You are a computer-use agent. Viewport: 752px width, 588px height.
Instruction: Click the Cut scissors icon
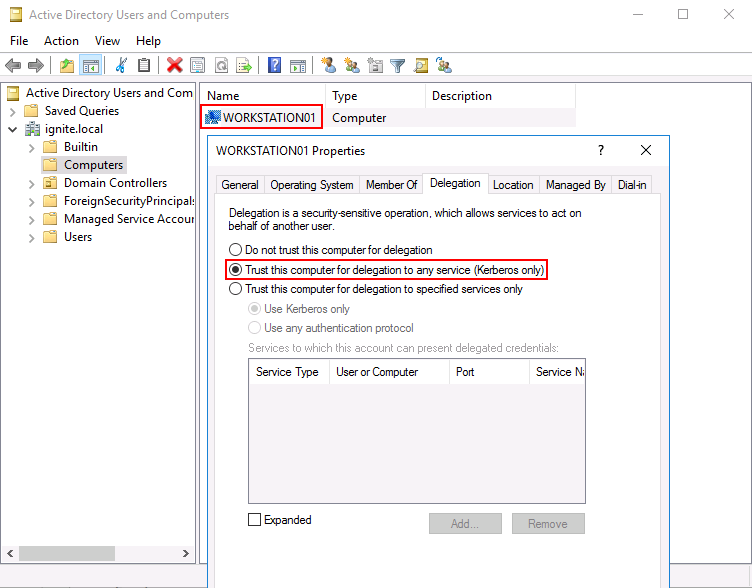pos(121,65)
